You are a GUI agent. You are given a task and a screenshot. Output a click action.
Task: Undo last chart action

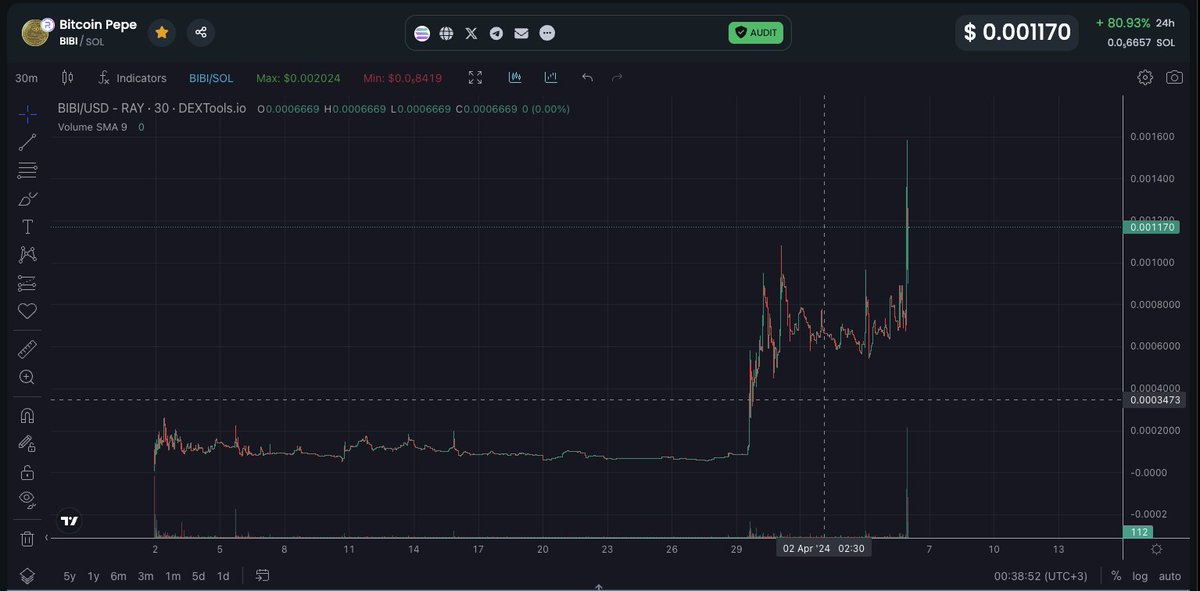pos(587,77)
